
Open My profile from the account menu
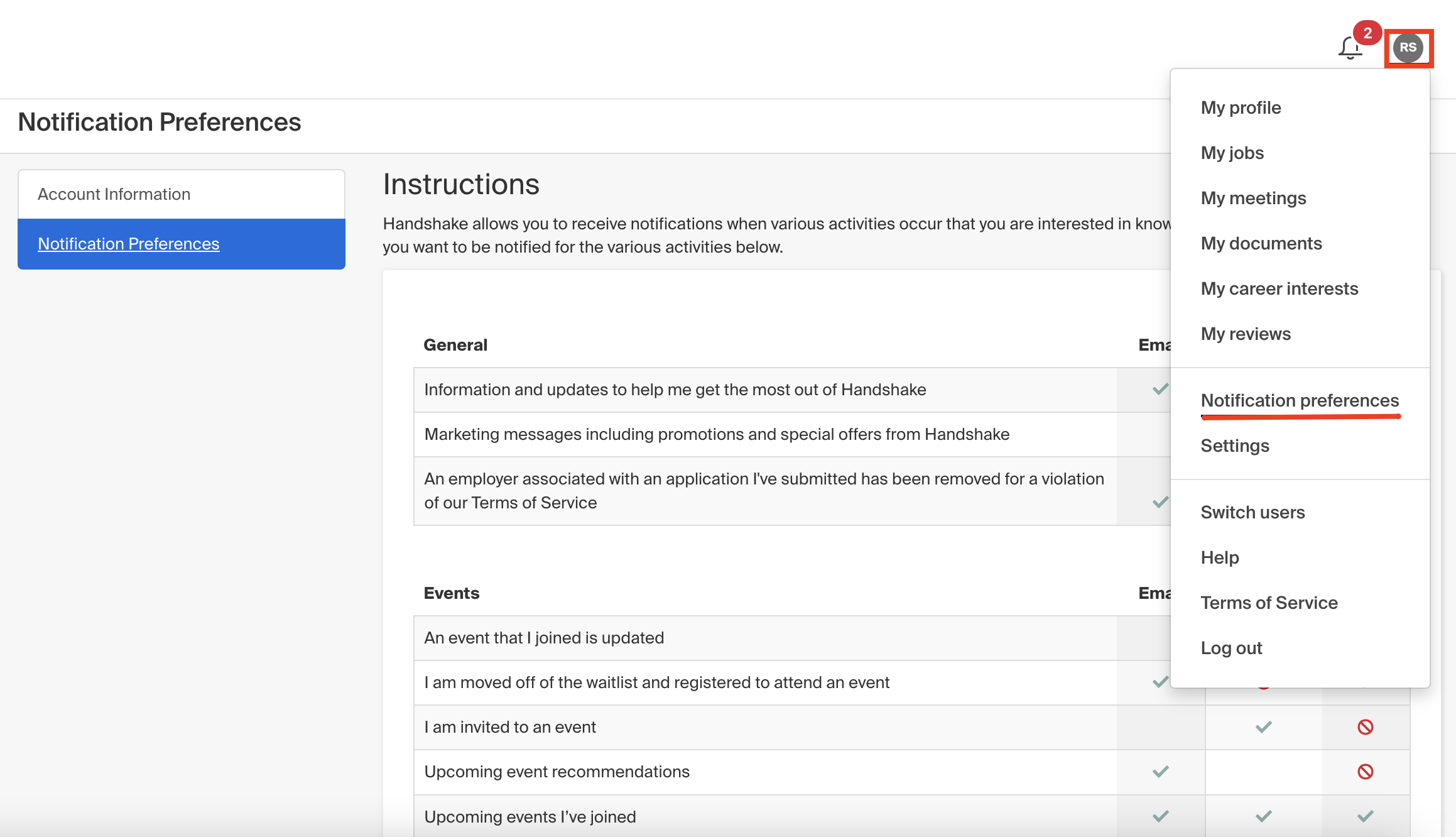pyautogui.click(x=1241, y=107)
